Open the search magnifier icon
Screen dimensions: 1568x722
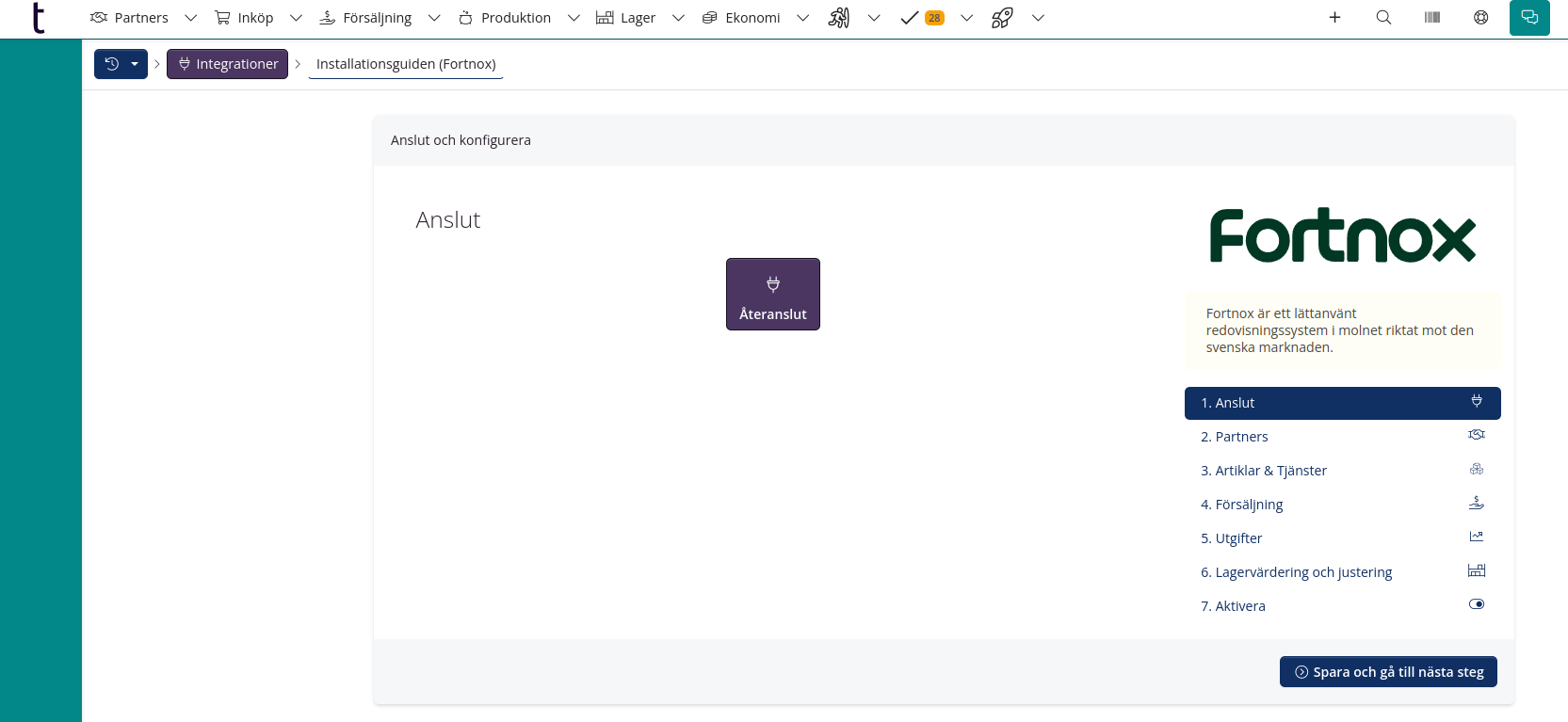(1383, 18)
